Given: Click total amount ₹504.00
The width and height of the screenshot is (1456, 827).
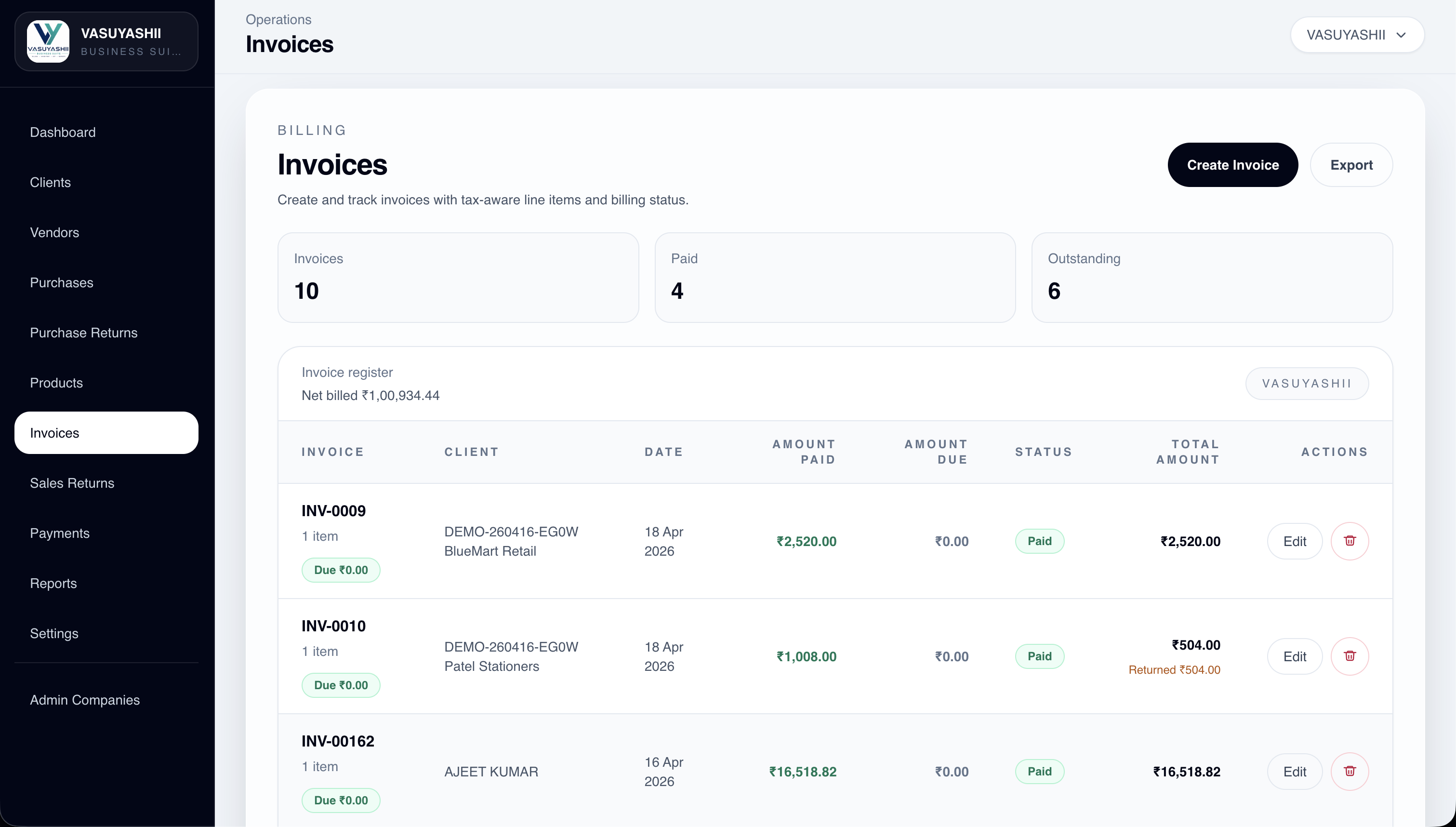Looking at the screenshot, I should 1195,645.
